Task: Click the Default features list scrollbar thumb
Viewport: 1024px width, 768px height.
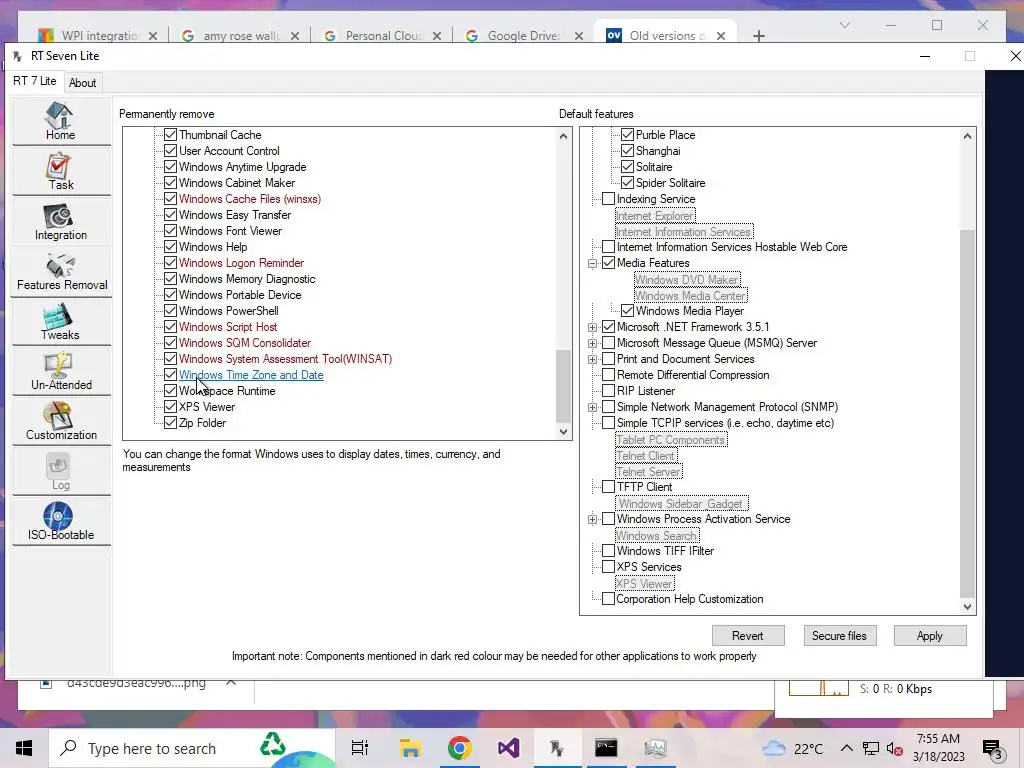Action: coord(967,413)
